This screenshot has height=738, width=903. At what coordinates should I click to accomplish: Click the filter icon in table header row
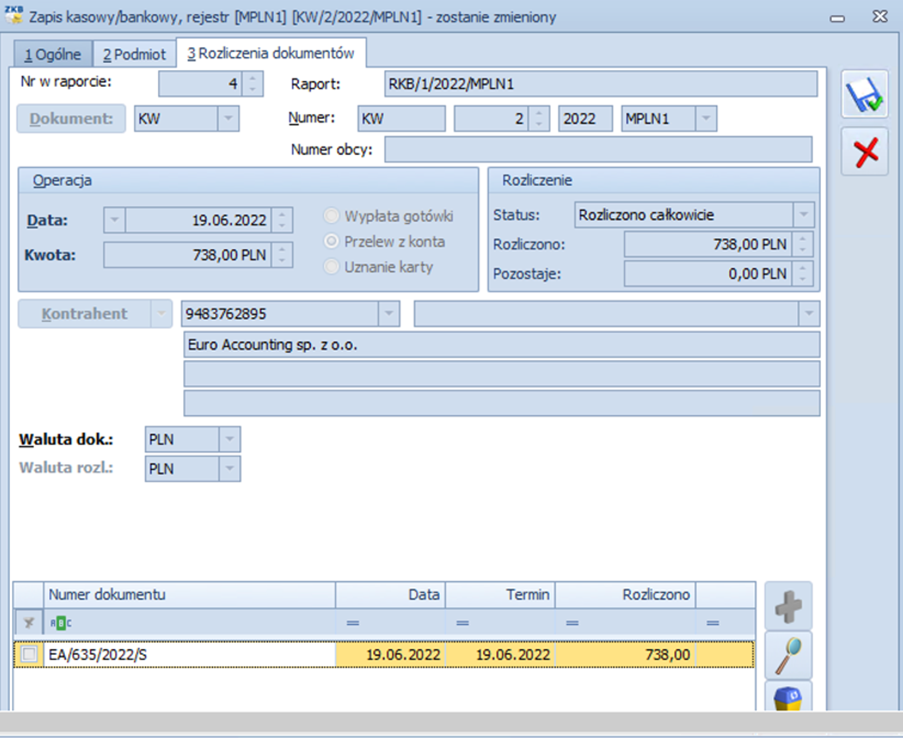pos(29,622)
